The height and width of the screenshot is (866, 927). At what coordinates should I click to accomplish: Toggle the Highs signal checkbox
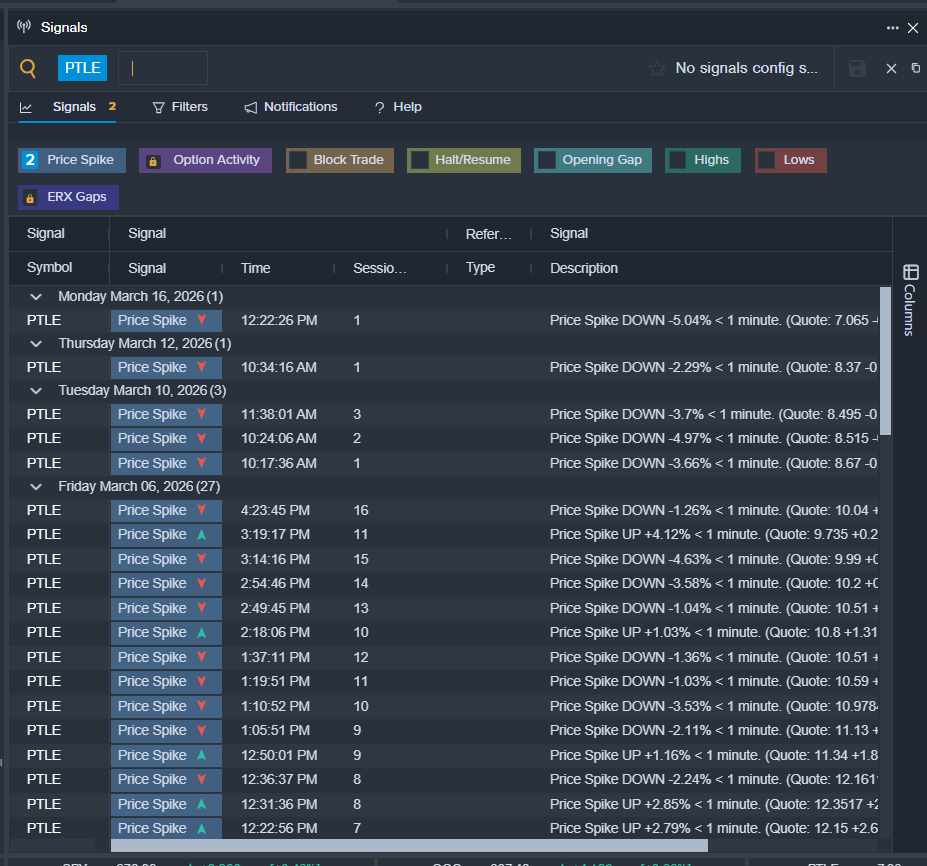point(678,160)
